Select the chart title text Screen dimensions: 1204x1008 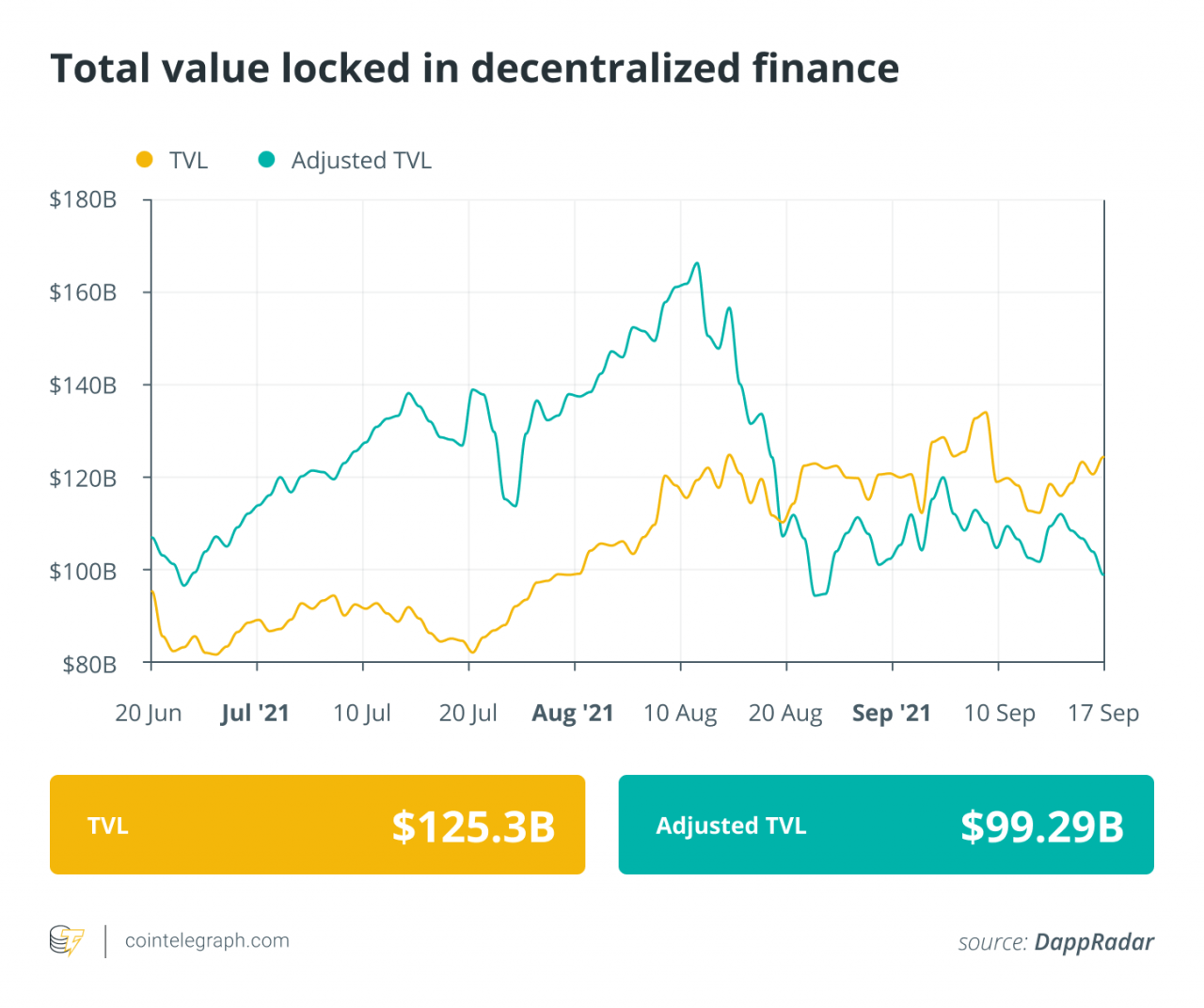(x=475, y=69)
